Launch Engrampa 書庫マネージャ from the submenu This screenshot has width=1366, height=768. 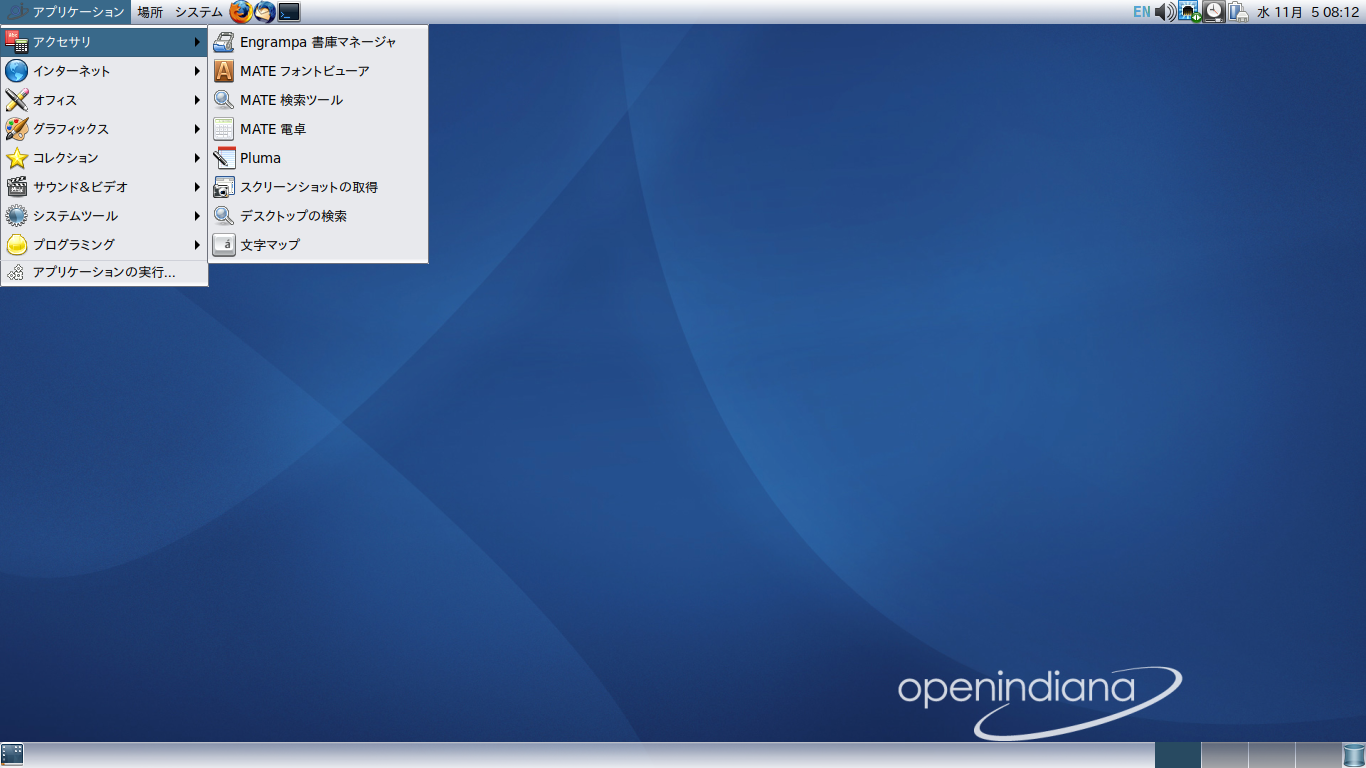318,42
